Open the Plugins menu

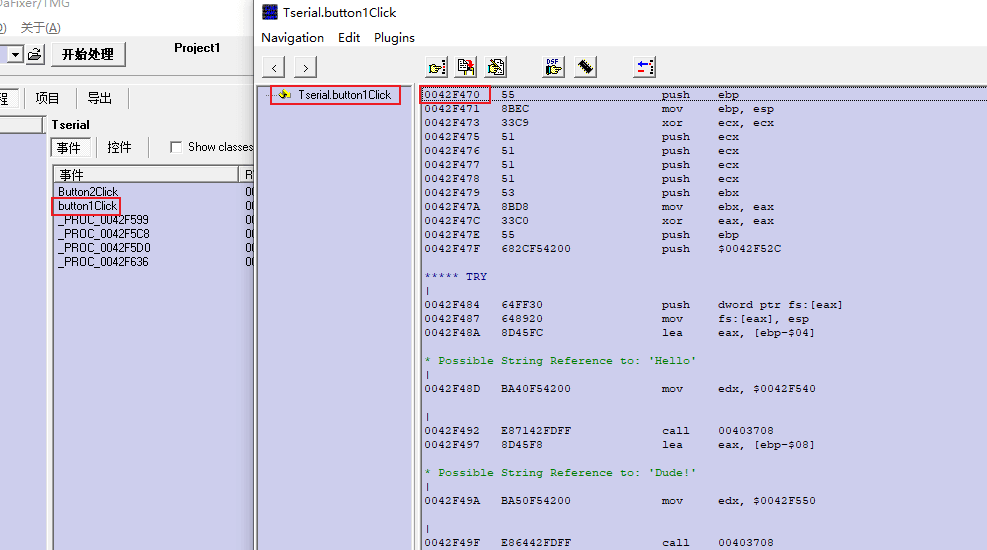[x=394, y=38]
